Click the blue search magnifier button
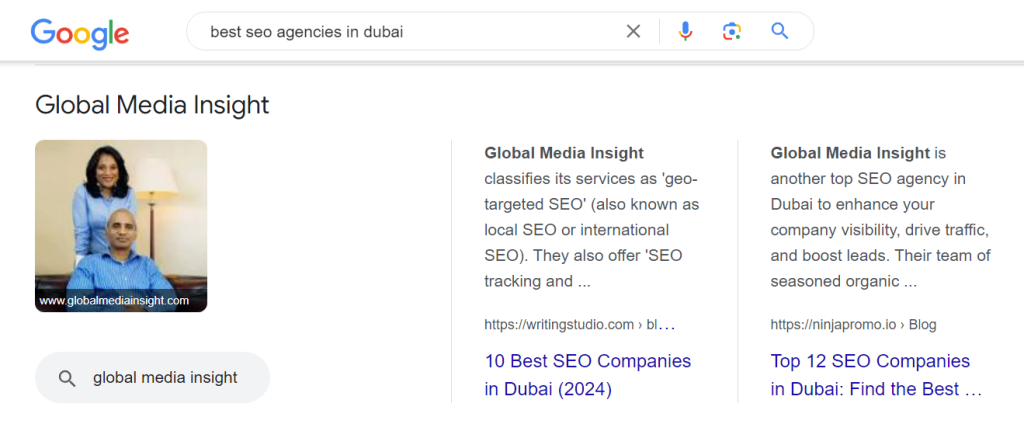This screenshot has width=1024, height=431. point(781,32)
